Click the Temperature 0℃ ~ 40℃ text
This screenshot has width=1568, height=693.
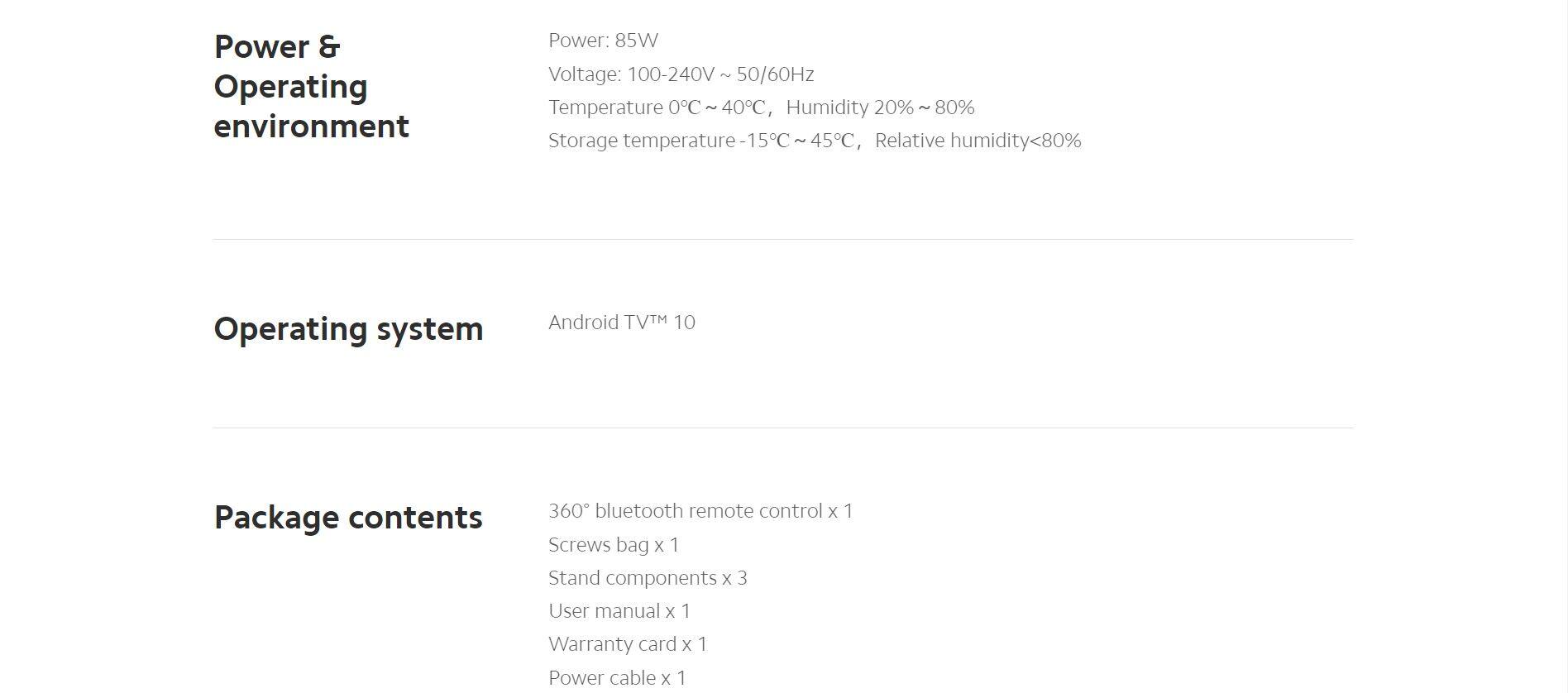(x=657, y=108)
